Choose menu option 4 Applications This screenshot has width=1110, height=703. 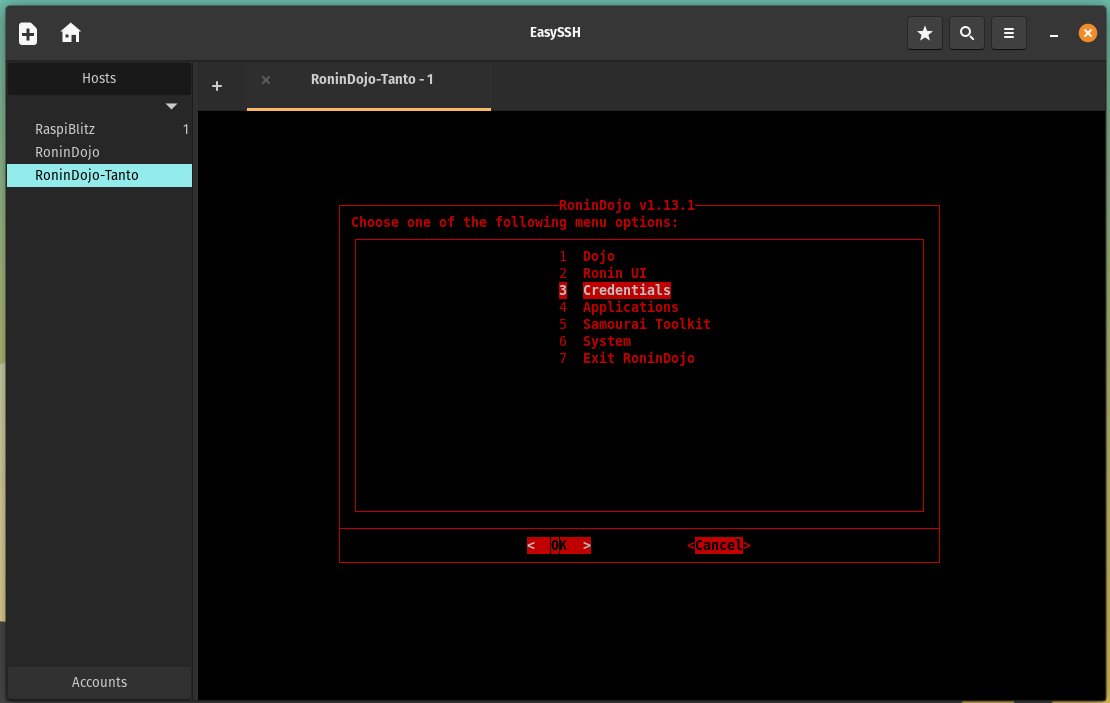tap(619, 307)
